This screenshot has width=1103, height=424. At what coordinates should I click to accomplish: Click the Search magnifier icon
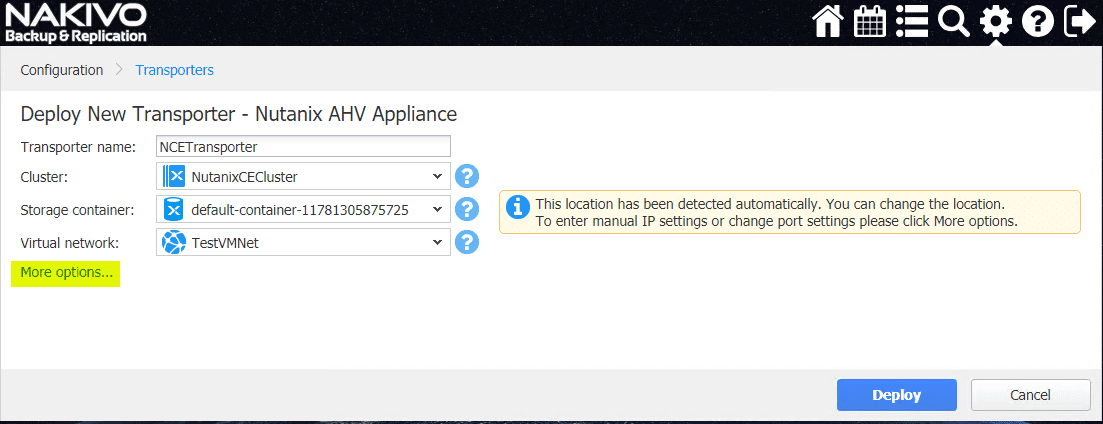coord(954,22)
